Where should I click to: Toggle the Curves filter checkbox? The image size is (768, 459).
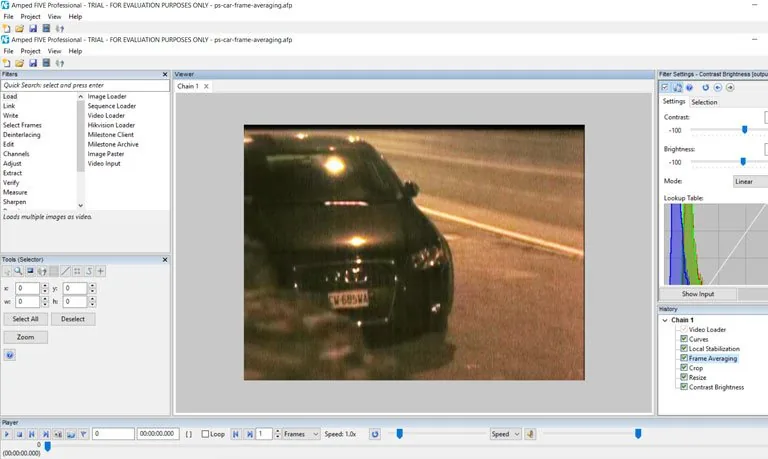coord(684,338)
